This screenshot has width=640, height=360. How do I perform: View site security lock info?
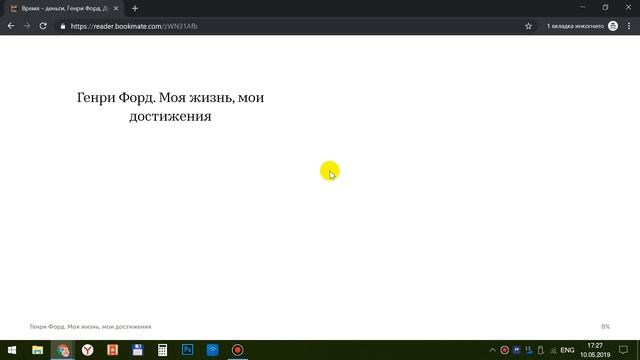[x=62, y=26]
